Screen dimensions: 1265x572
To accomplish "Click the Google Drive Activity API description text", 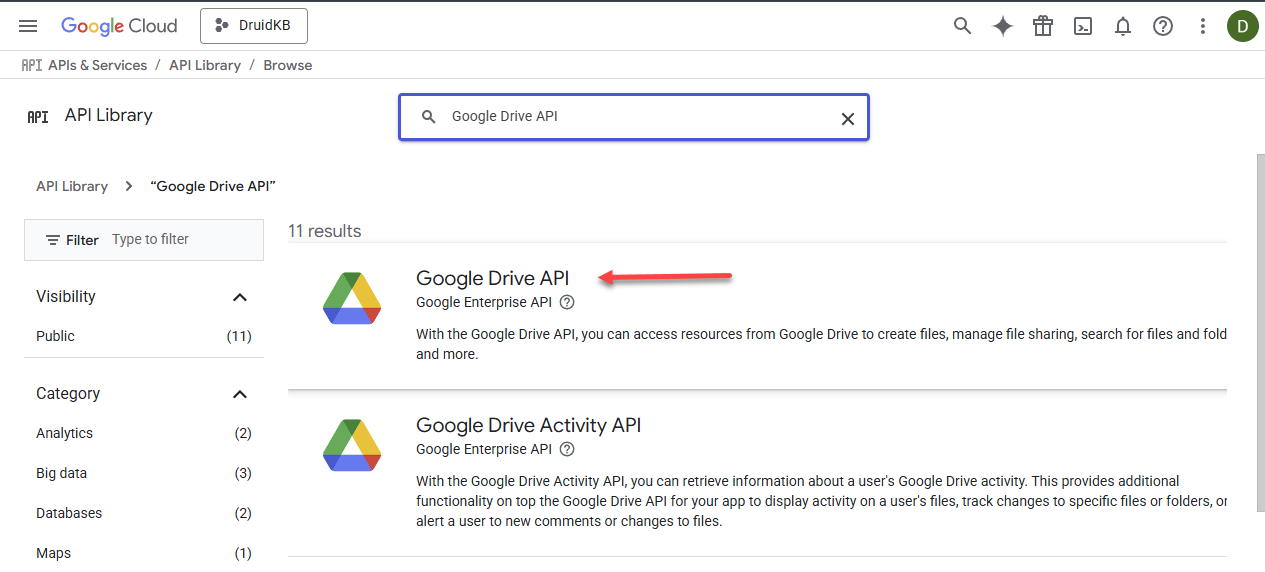I will (x=821, y=501).
